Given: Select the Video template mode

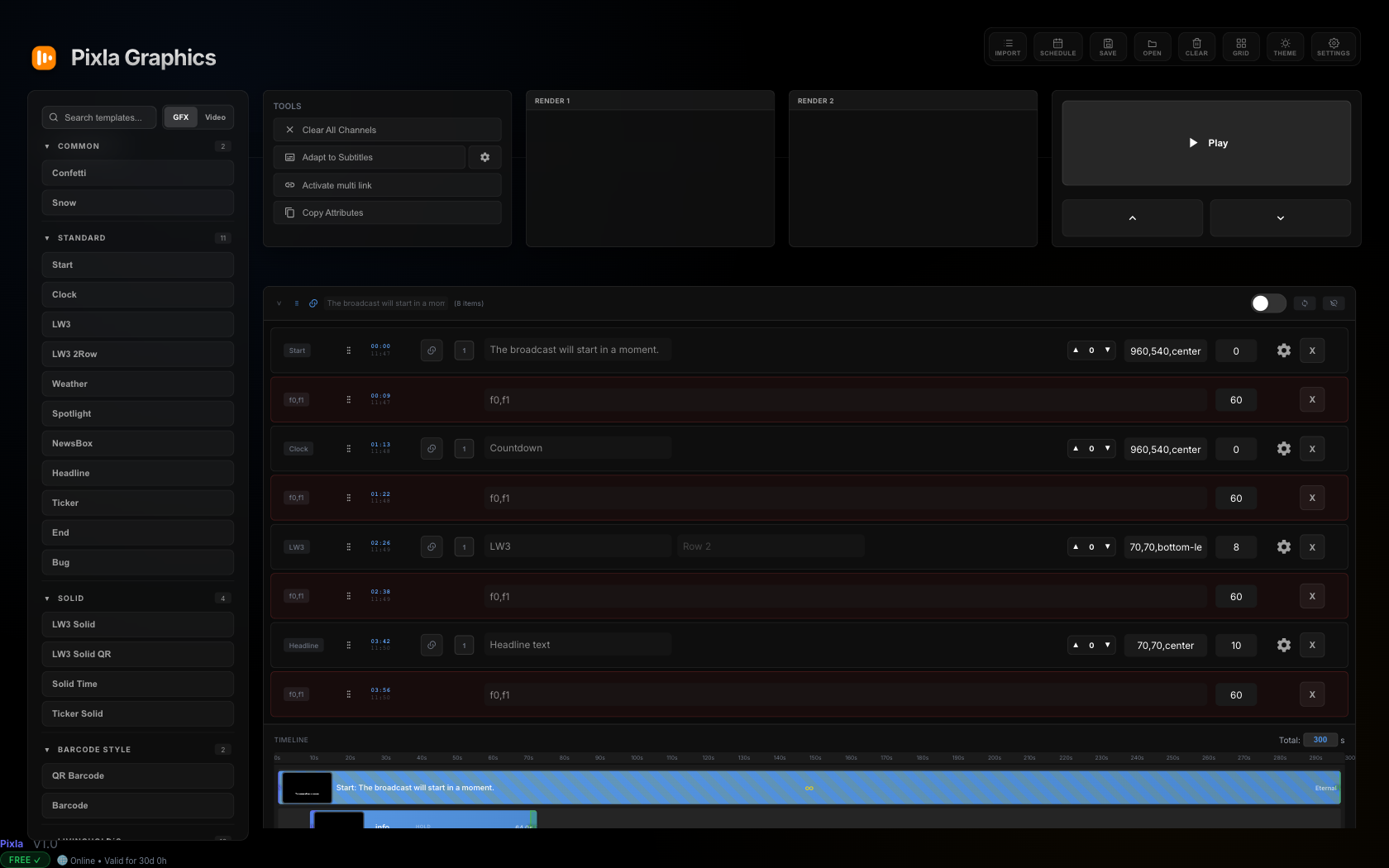Looking at the screenshot, I should (x=215, y=117).
